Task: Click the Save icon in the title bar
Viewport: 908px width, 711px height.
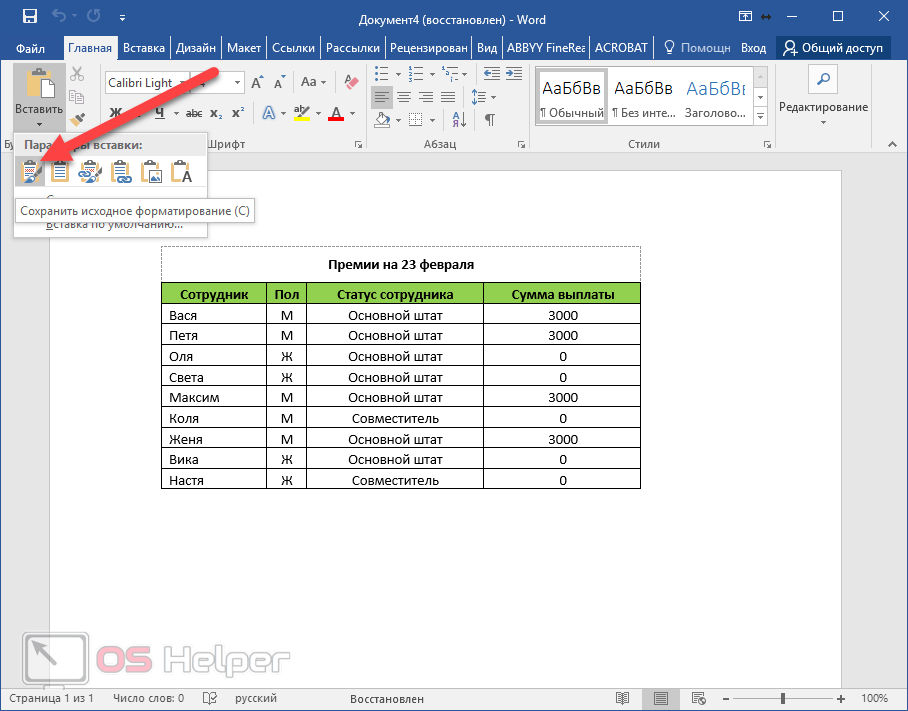Action: 29,17
